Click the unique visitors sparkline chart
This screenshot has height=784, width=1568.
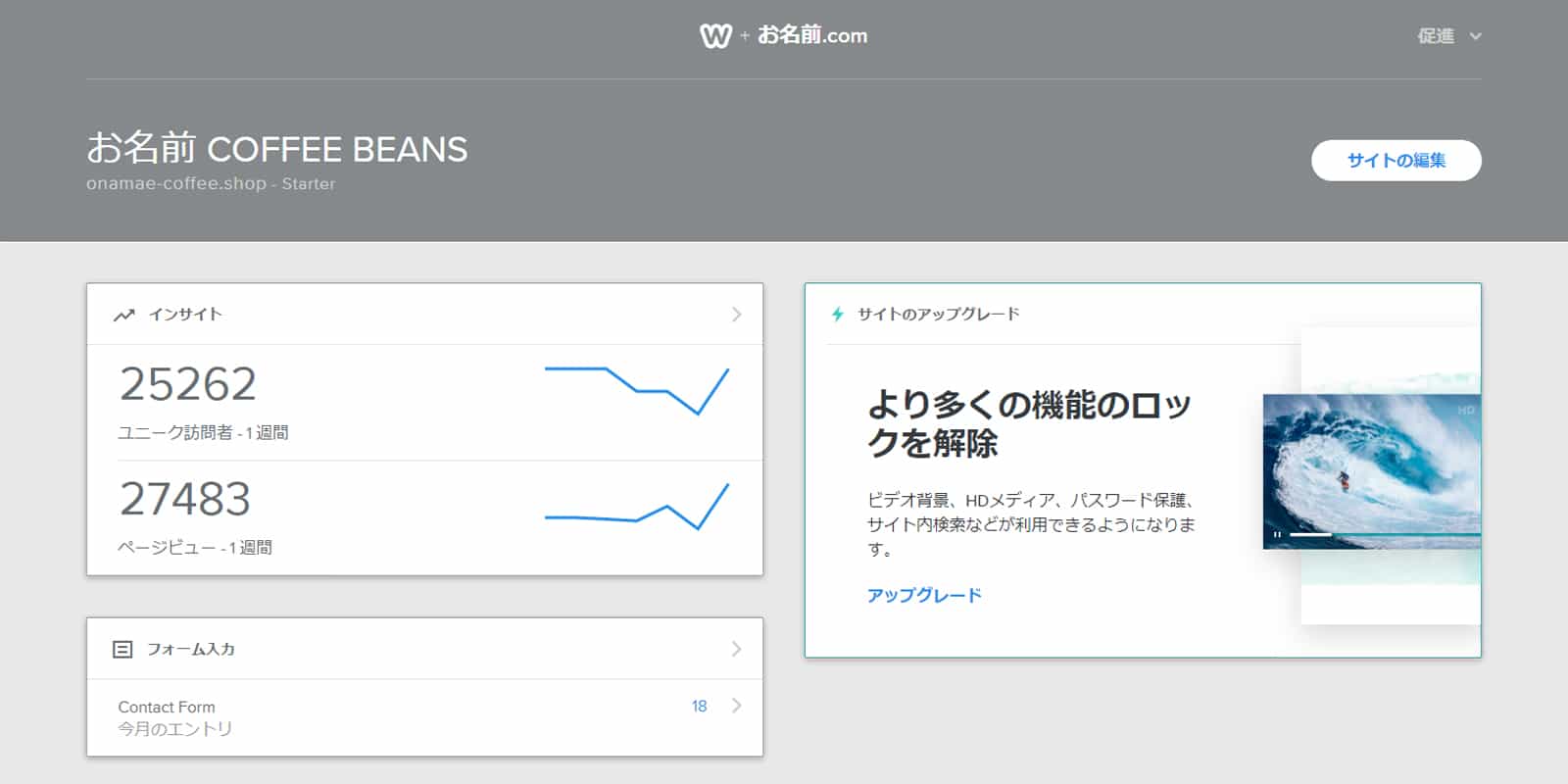pyautogui.click(x=637, y=390)
